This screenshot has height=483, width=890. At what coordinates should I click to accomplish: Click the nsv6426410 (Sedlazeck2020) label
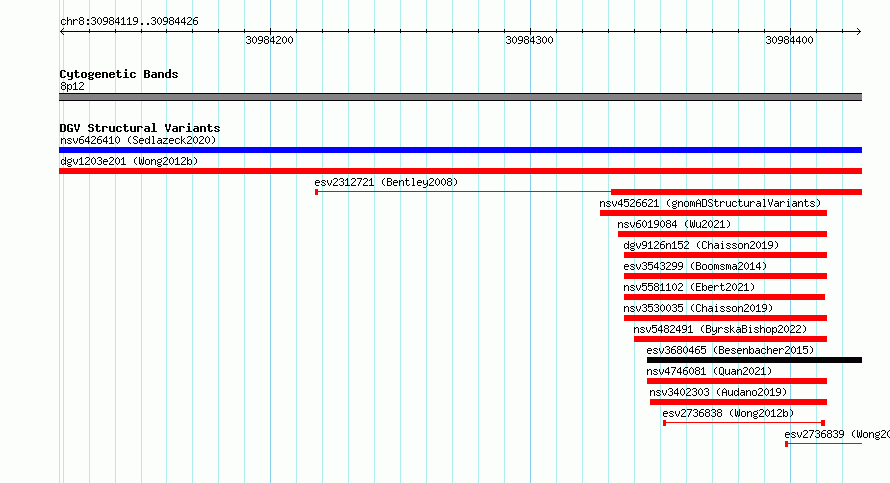click(138, 140)
